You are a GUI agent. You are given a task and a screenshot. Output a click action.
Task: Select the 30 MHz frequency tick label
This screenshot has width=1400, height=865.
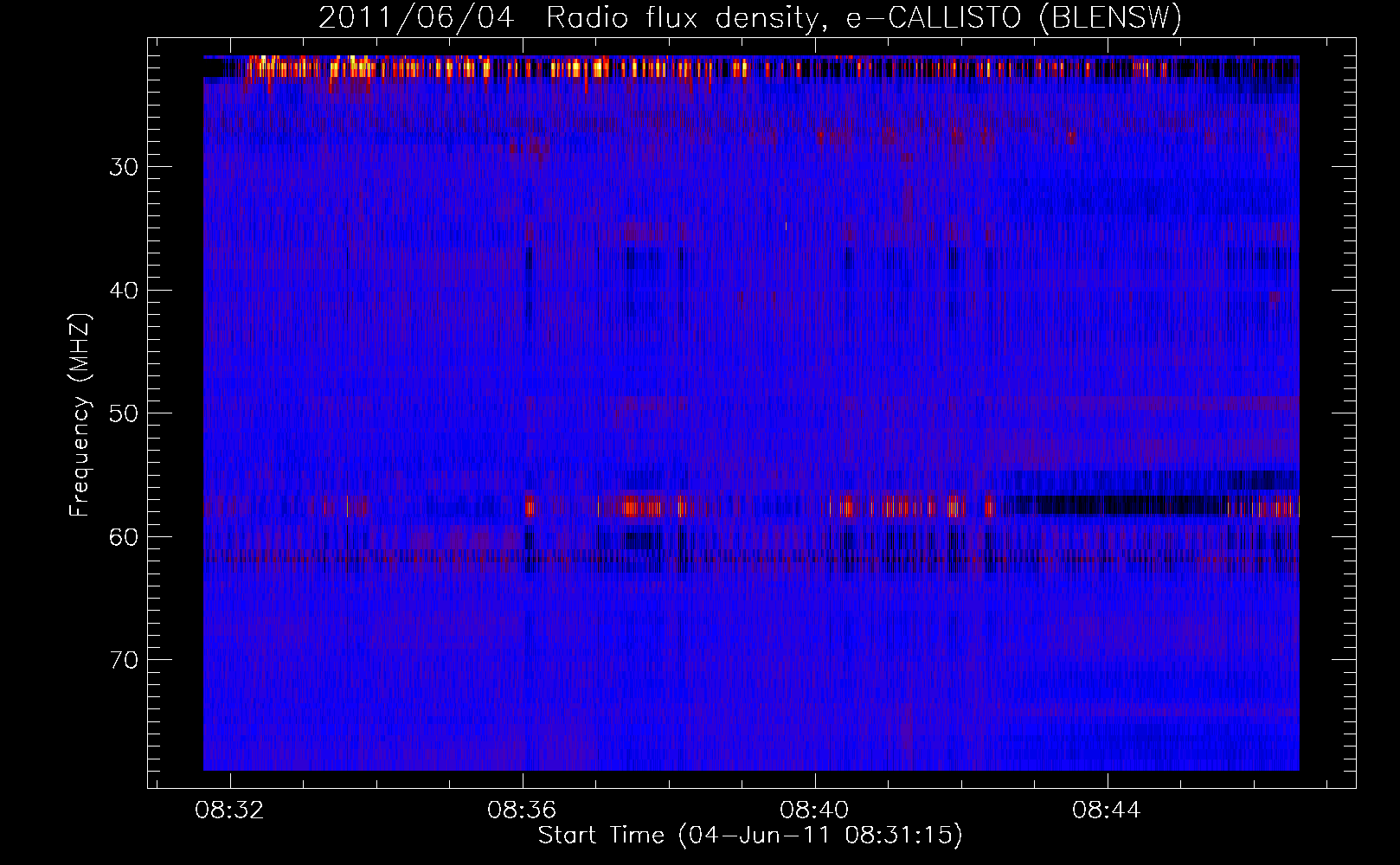tap(124, 167)
